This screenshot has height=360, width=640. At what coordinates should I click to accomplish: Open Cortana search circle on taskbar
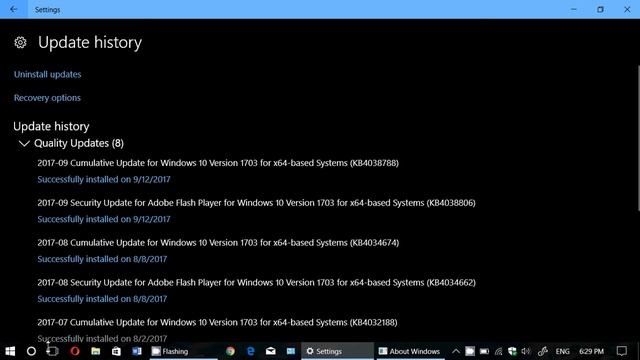31,351
